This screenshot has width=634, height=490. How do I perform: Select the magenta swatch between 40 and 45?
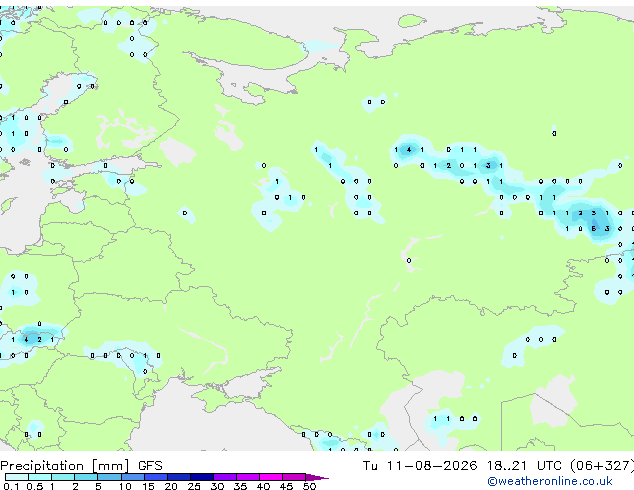point(271,477)
